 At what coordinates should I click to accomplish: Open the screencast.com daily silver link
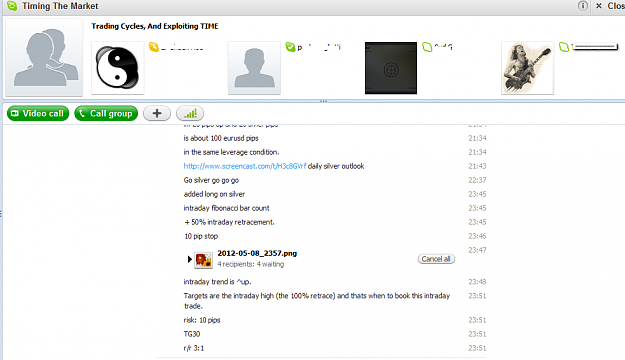(245, 166)
